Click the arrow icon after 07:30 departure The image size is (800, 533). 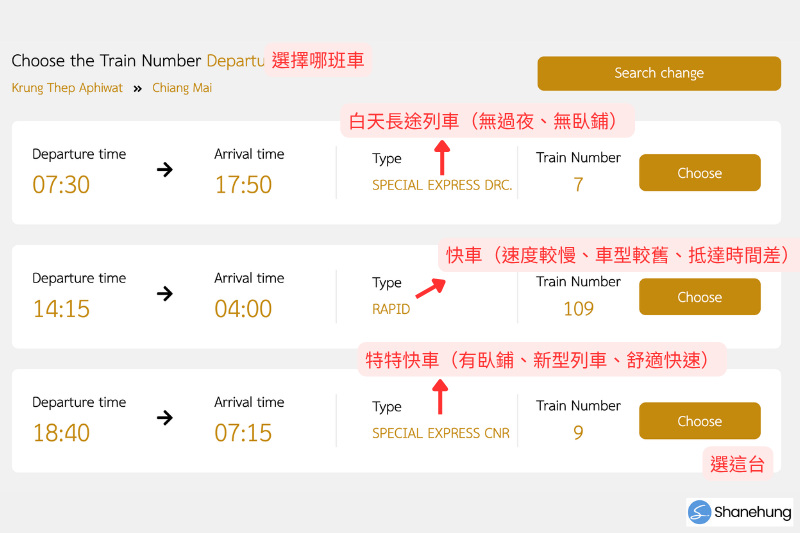tap(165, 169)
